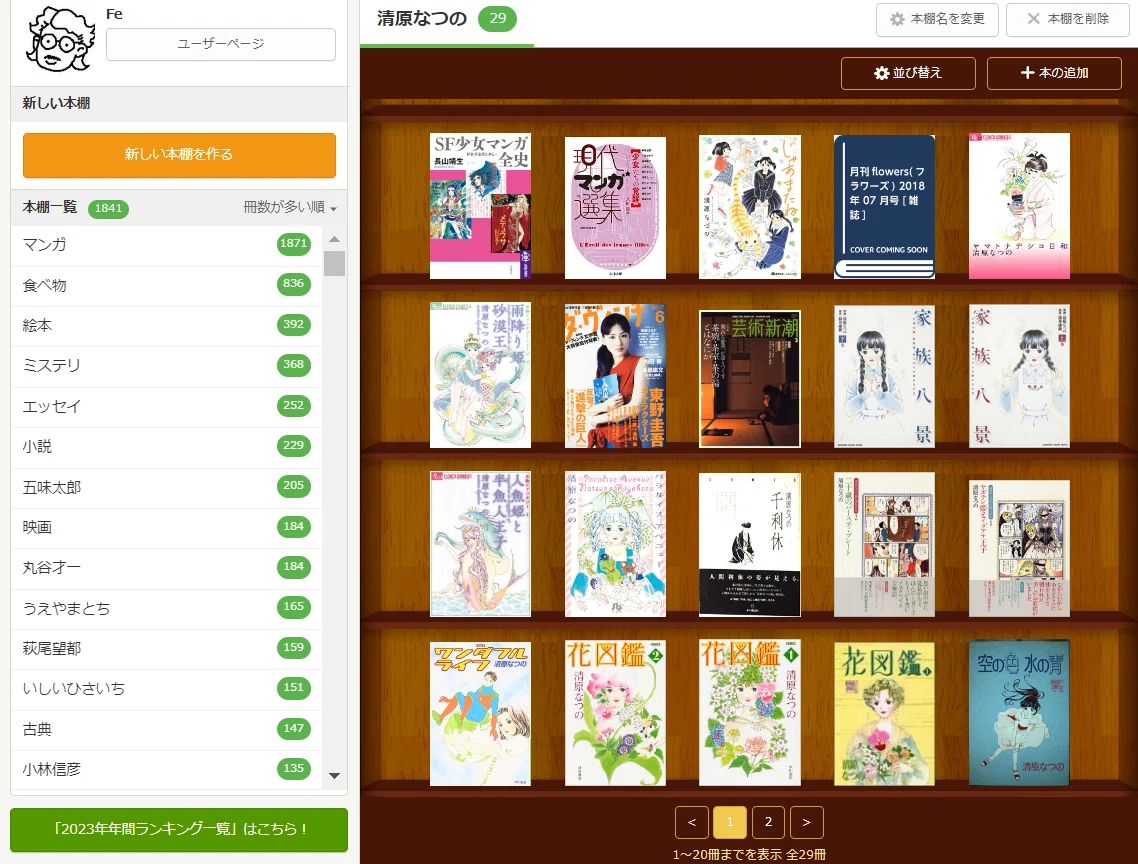Click the user avatar cartoon icon
Screen dimensions: 1138x864
pyautogui.click(x=60, y=40)
